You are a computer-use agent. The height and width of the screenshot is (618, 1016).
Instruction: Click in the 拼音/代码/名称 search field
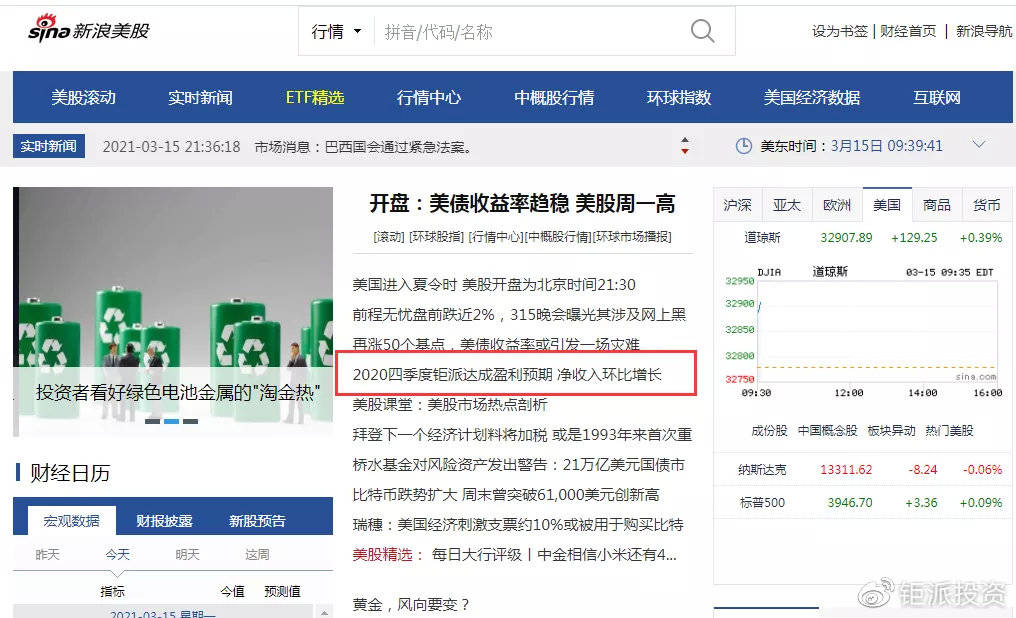pyautogui.click(x=531, y=31)
